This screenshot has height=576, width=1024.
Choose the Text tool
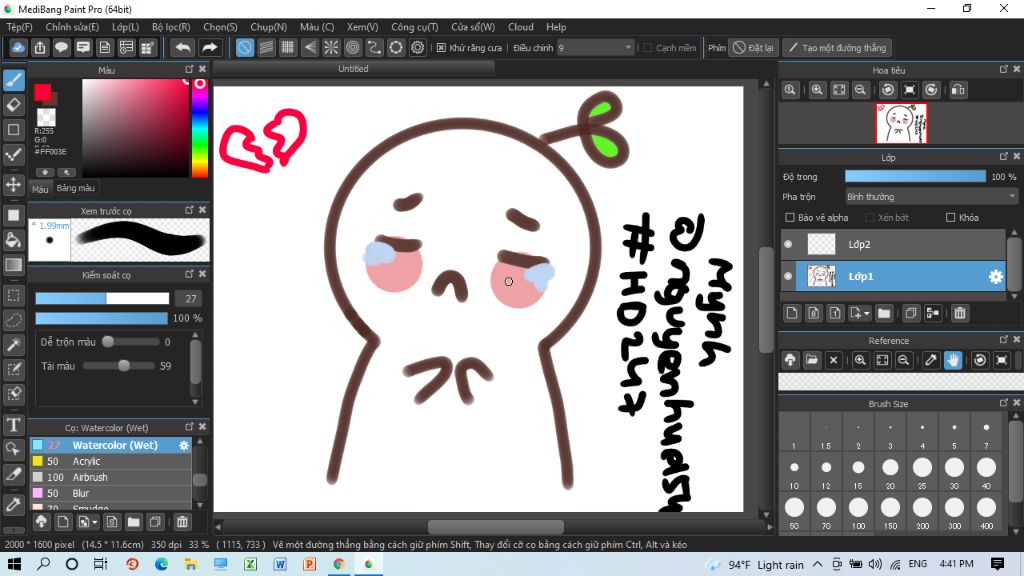pos(14,425)
